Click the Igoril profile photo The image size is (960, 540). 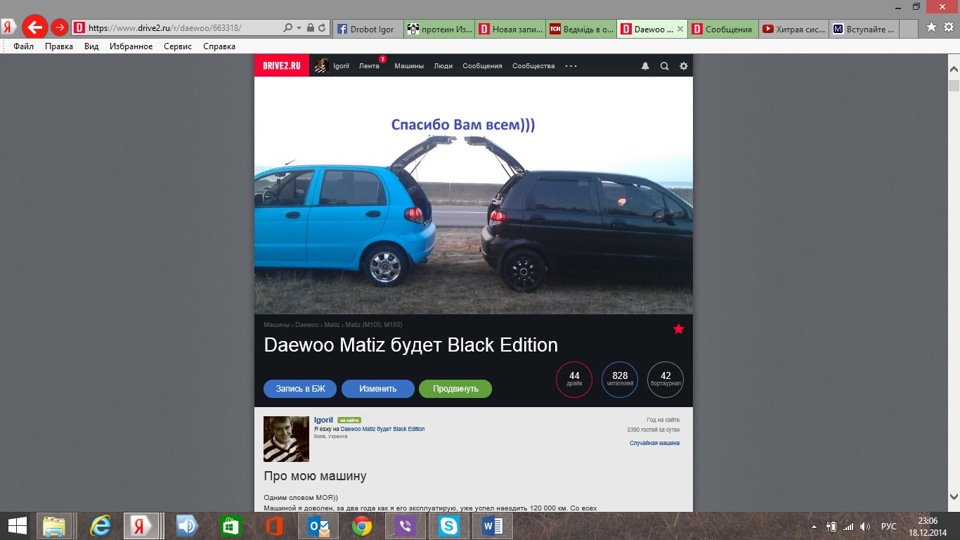pyautogui.click(x=286, y=439)
